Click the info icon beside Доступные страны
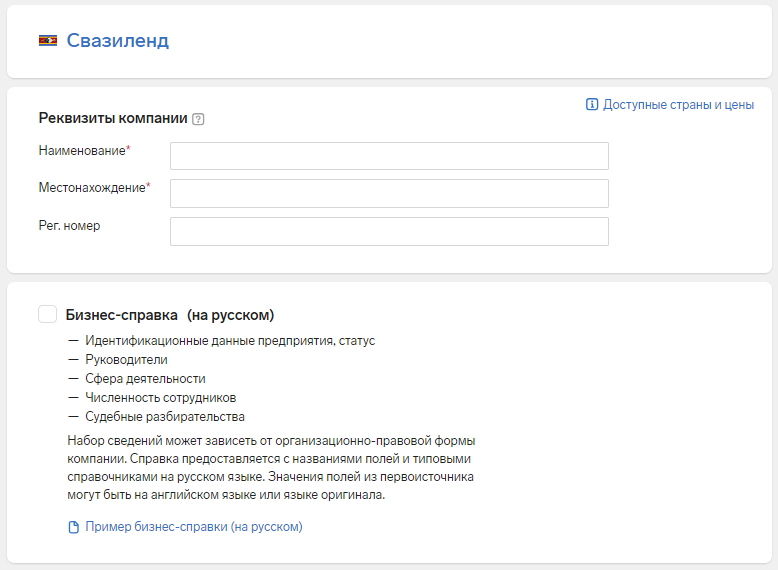This screenshot has width=778, height=570. pos(591,104)
